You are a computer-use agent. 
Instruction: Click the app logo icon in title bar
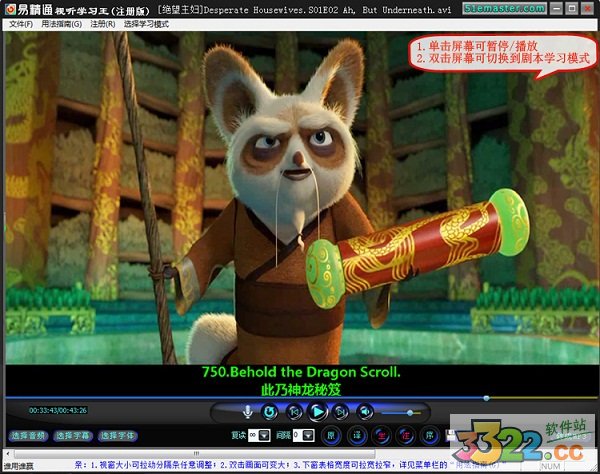pyautogui.click(x=9, y=9)
